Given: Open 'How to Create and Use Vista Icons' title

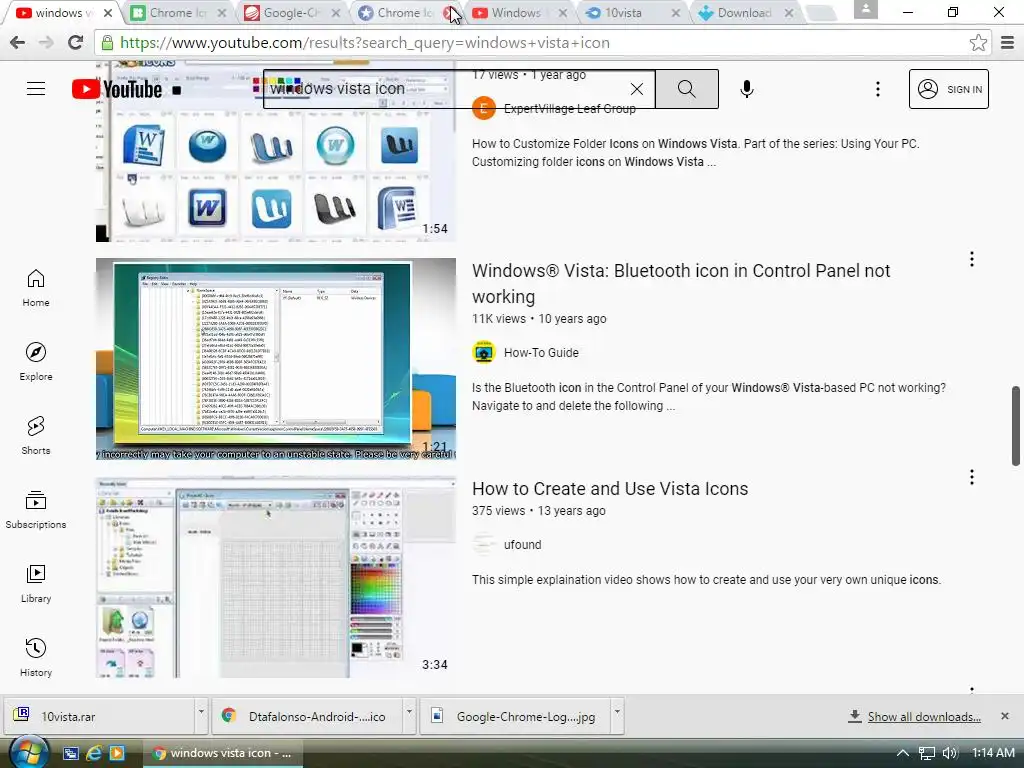Looking at the screenshot, I should tap(610, 488).
